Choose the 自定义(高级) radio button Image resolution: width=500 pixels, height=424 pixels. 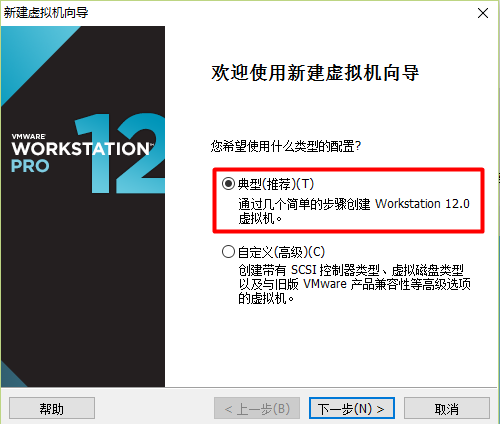coord(228,252)
